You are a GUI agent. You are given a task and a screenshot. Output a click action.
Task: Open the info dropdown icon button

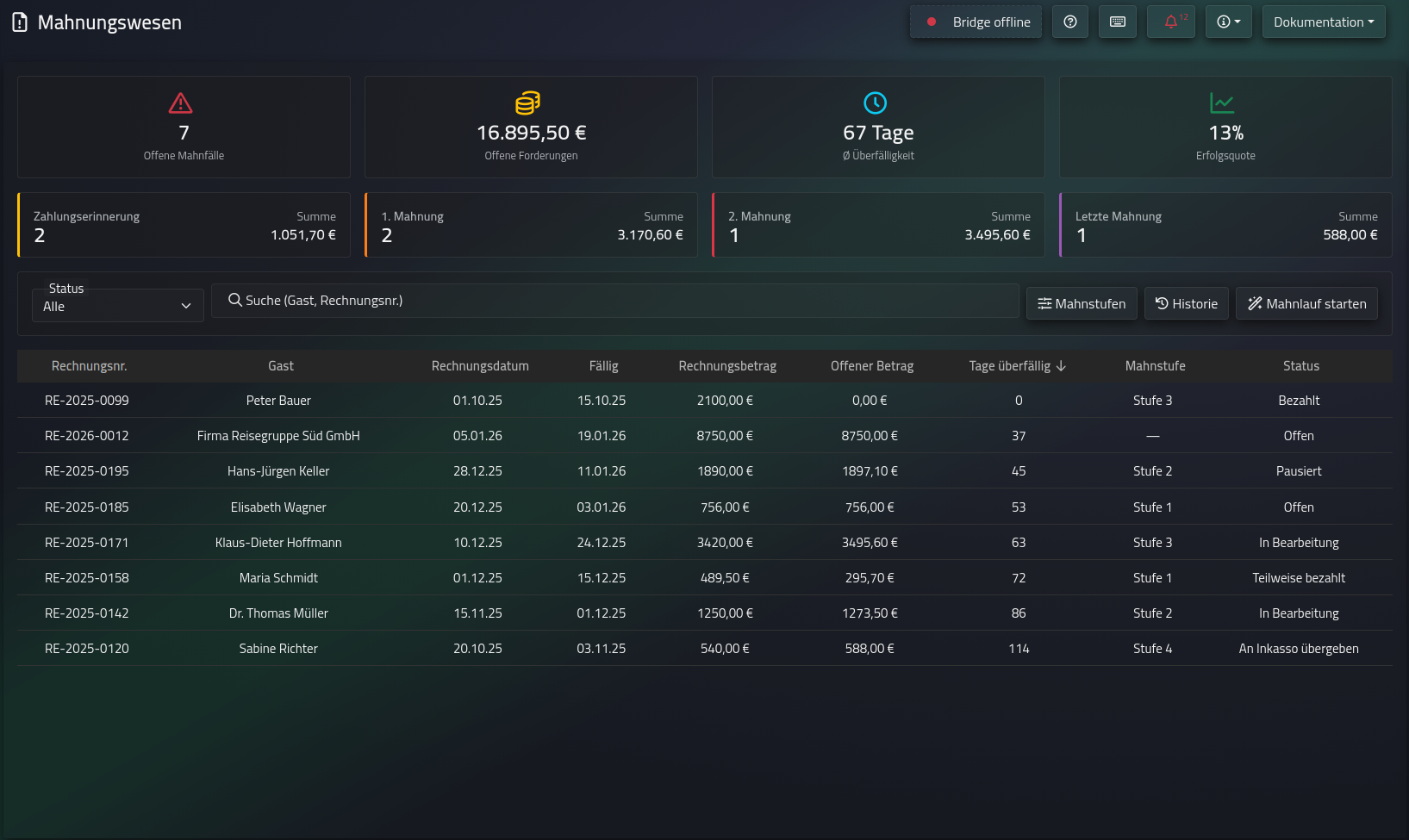click(x=1229, y=22)
